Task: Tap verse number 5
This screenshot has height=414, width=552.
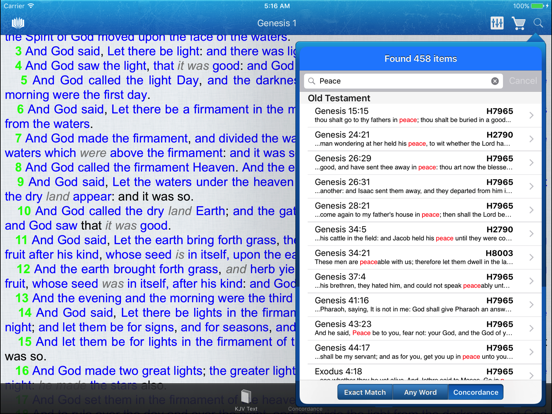Action: 24,80
